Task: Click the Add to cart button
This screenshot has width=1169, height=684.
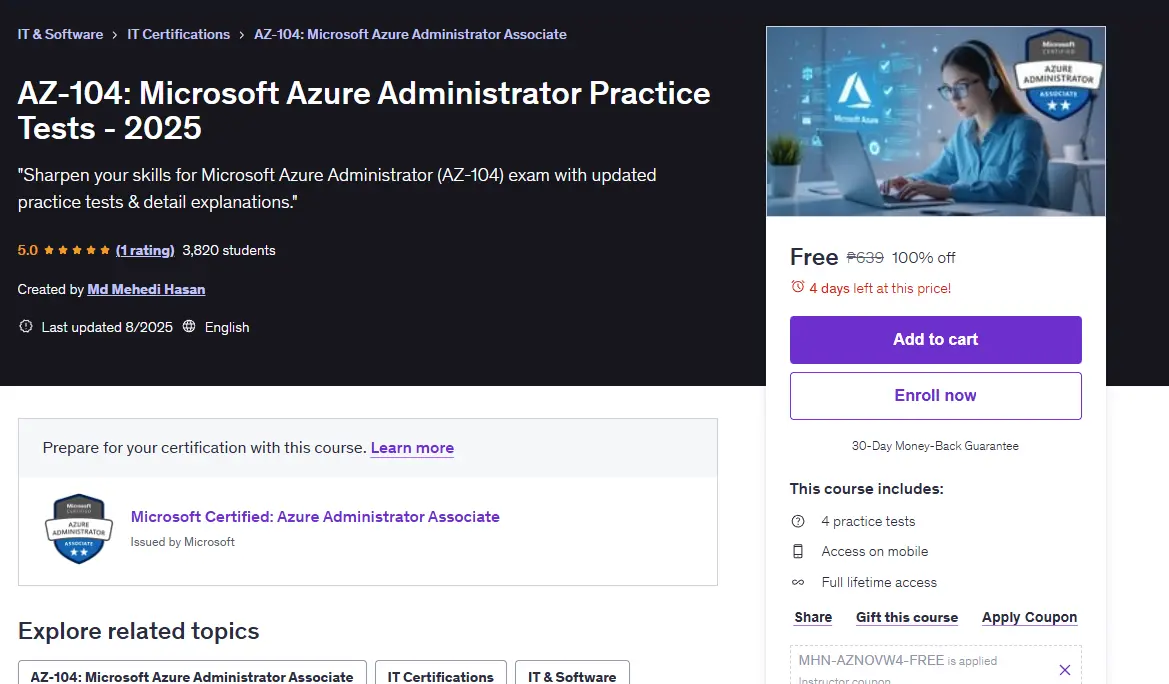Action: [x=936, y=340]
